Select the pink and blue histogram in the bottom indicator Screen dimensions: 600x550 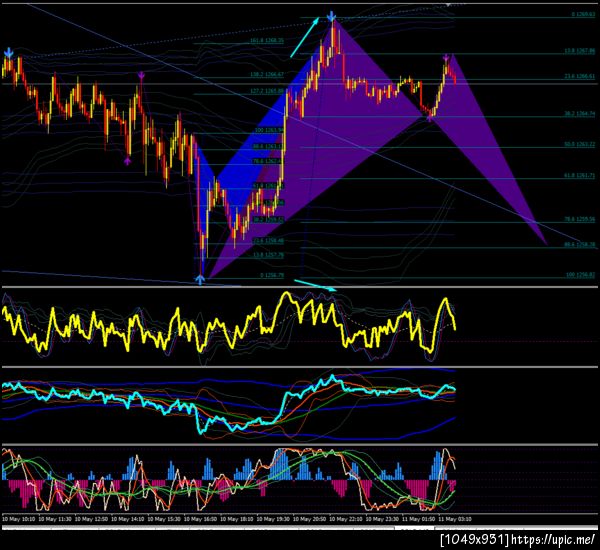[x=229, y=480]
